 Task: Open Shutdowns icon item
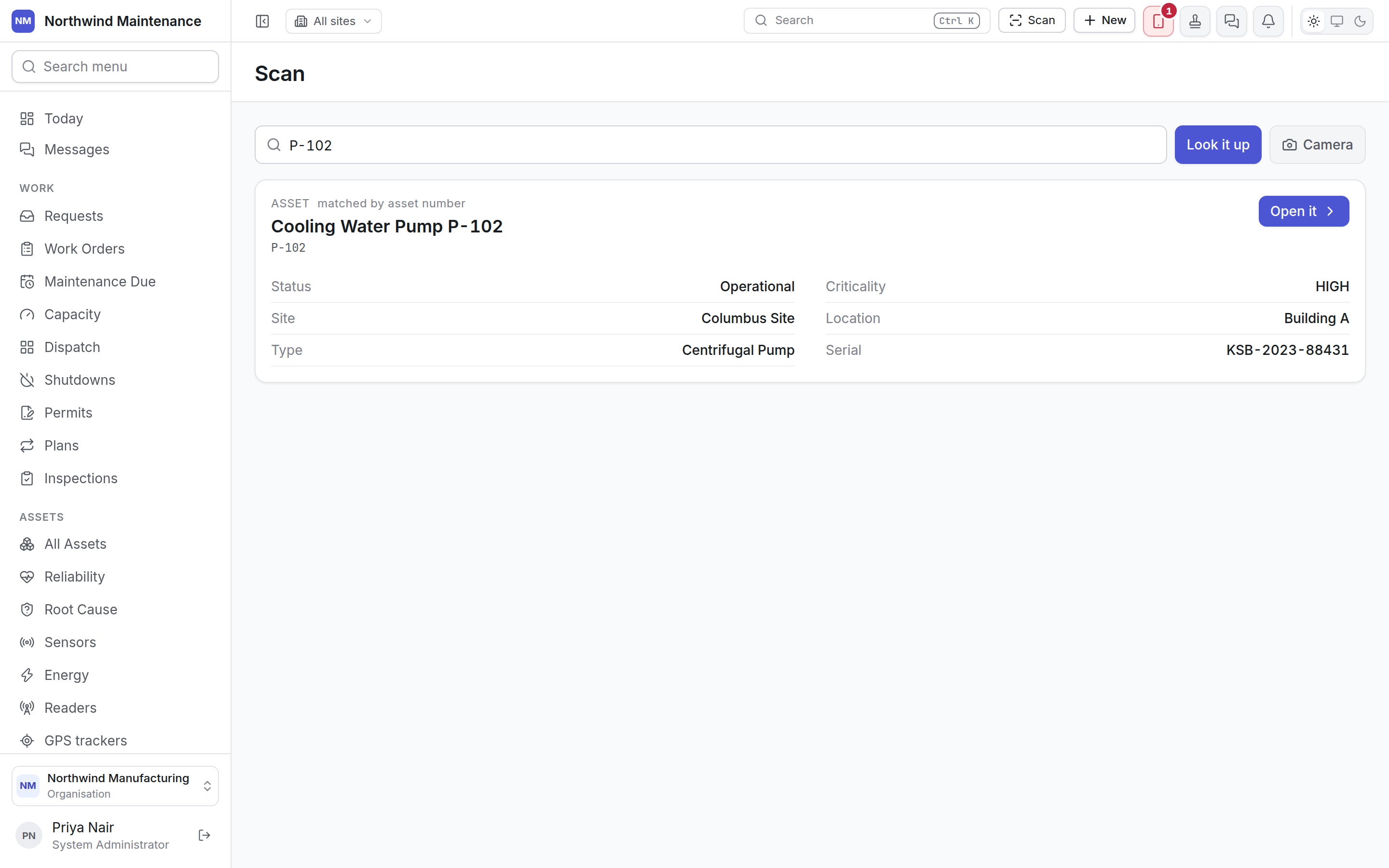[115, 380]
